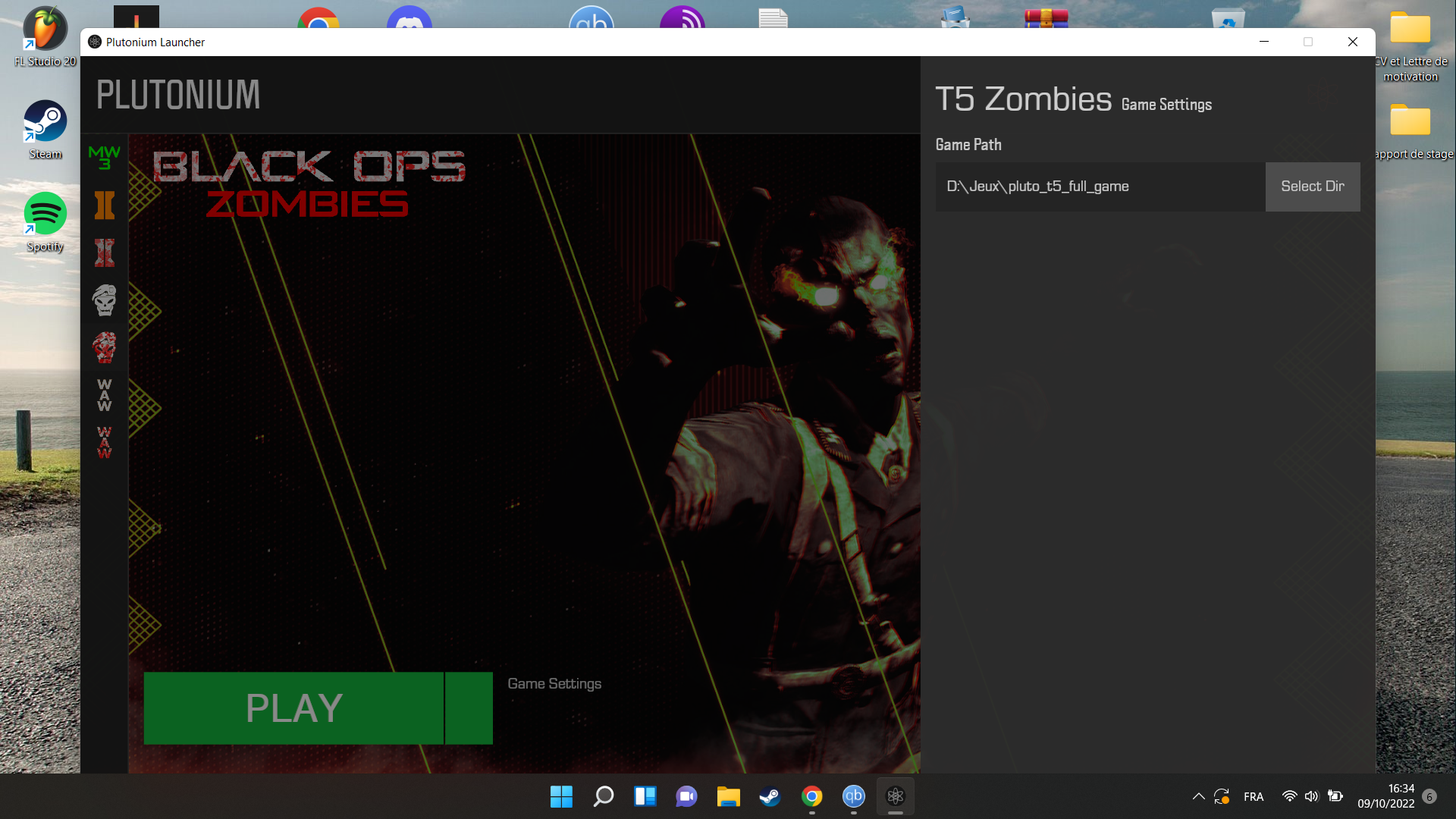Switch to qBittorrent in the taskbar
This screenshot has height=819, width=1456.
(x=853, y=796)
